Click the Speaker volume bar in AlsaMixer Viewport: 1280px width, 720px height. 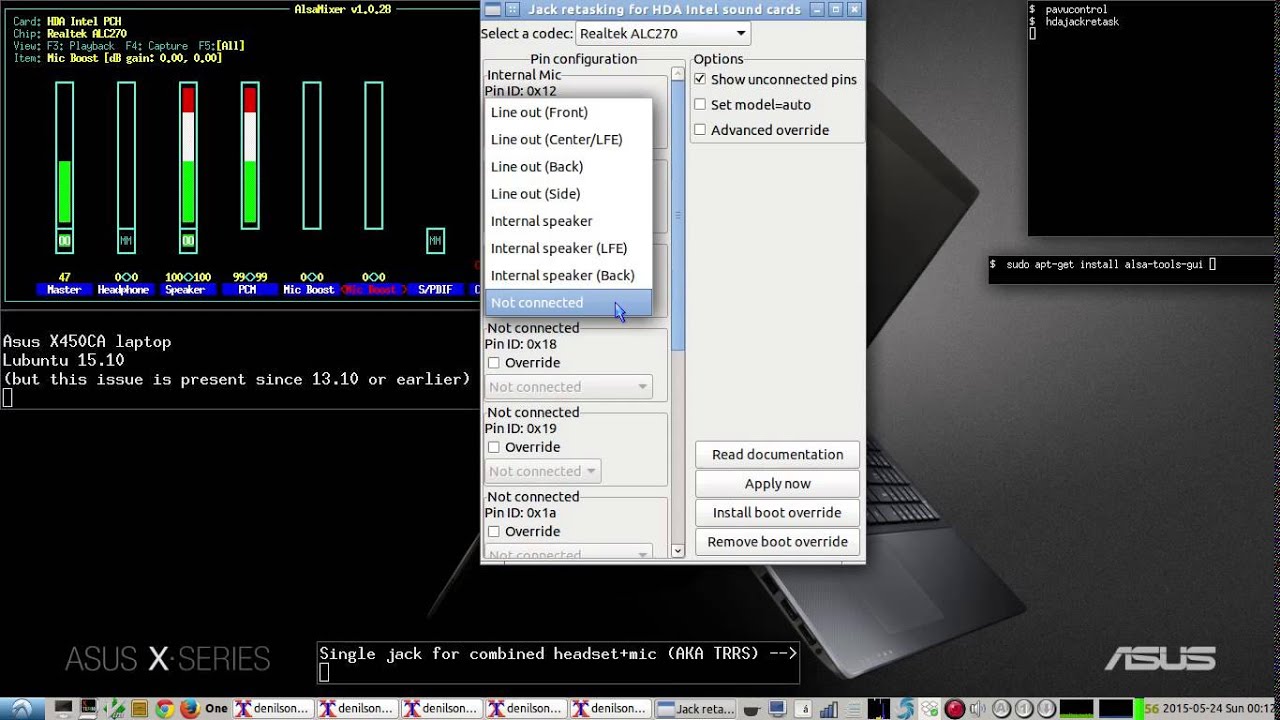point(188,154)
